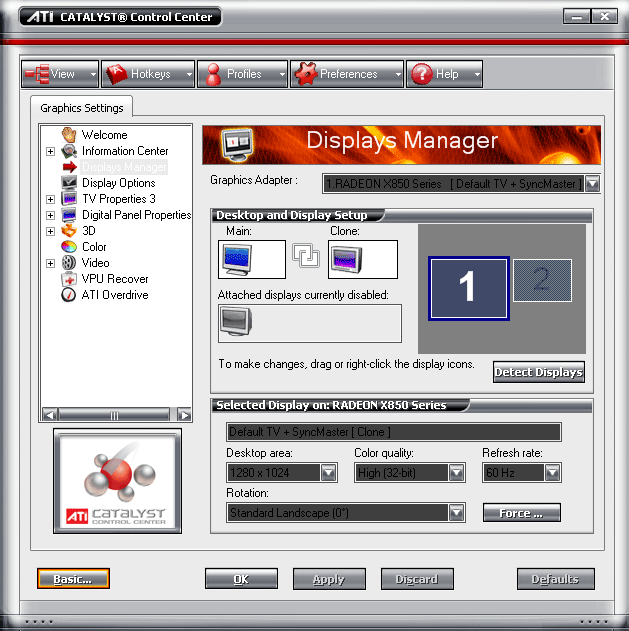
Task: Click the red Hotkeys key icon
Action: tap(116, 74)
